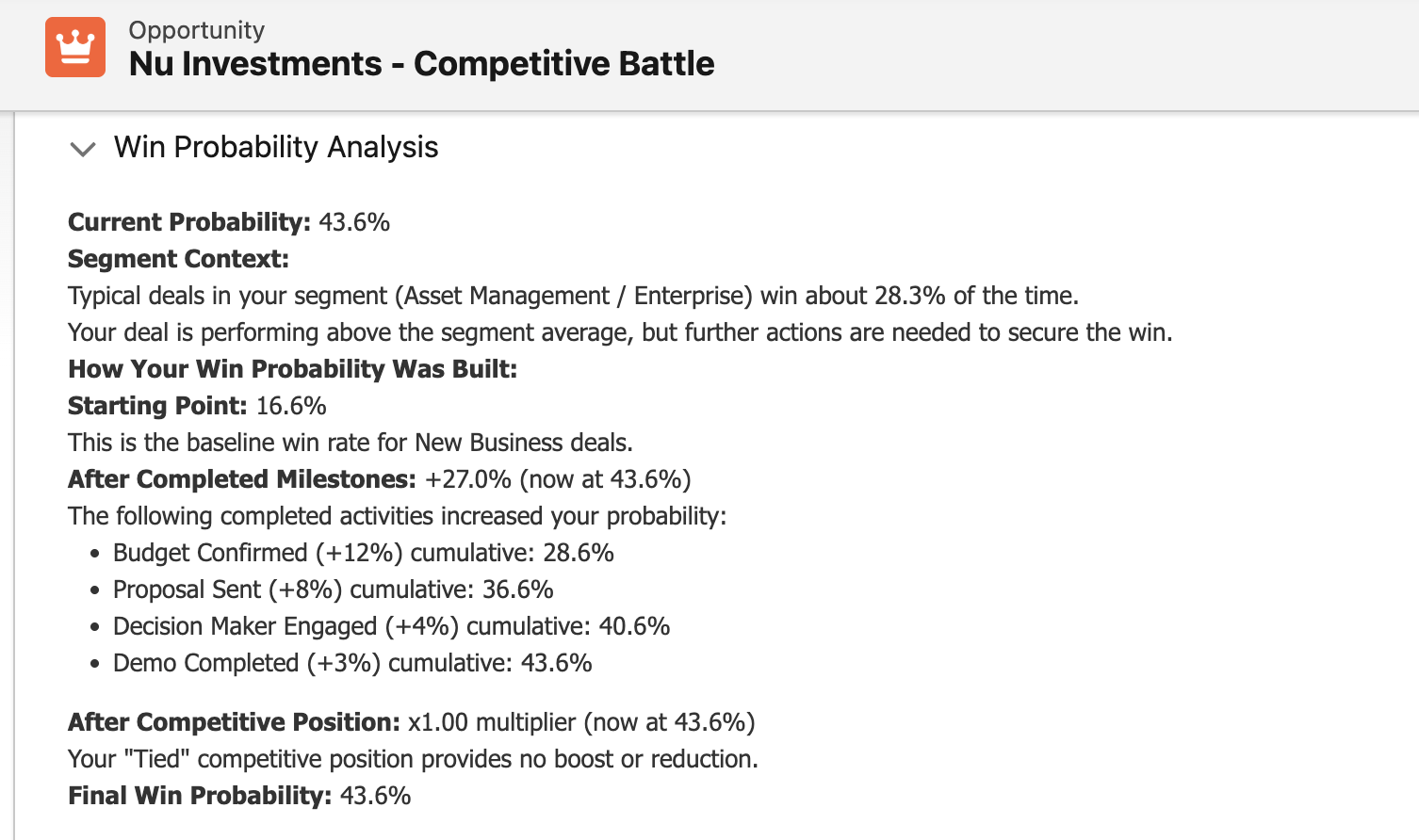Click the opportunity title Nu Investments - Competitive Battle
1419x840 pixels.
click(421, 63)
